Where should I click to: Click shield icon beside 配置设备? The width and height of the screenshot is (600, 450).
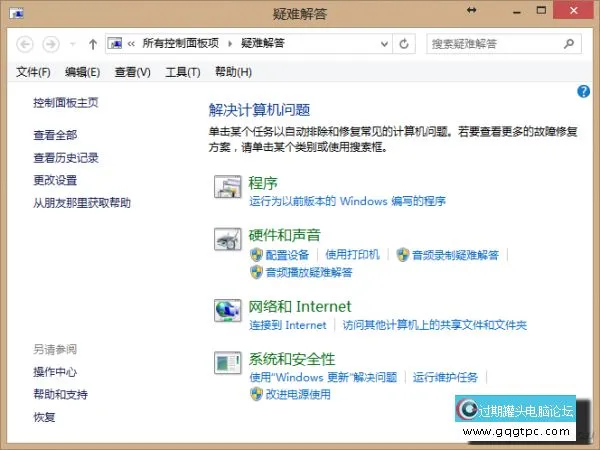tap(256, 255)
